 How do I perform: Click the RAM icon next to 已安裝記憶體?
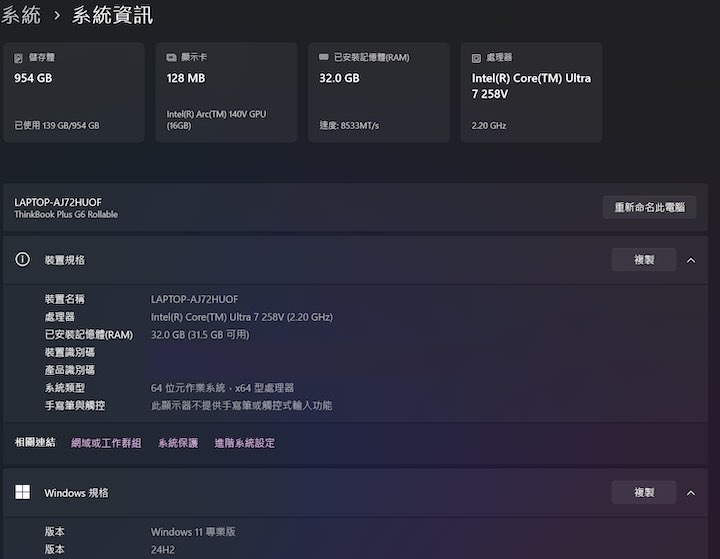(x=324, y=57)
